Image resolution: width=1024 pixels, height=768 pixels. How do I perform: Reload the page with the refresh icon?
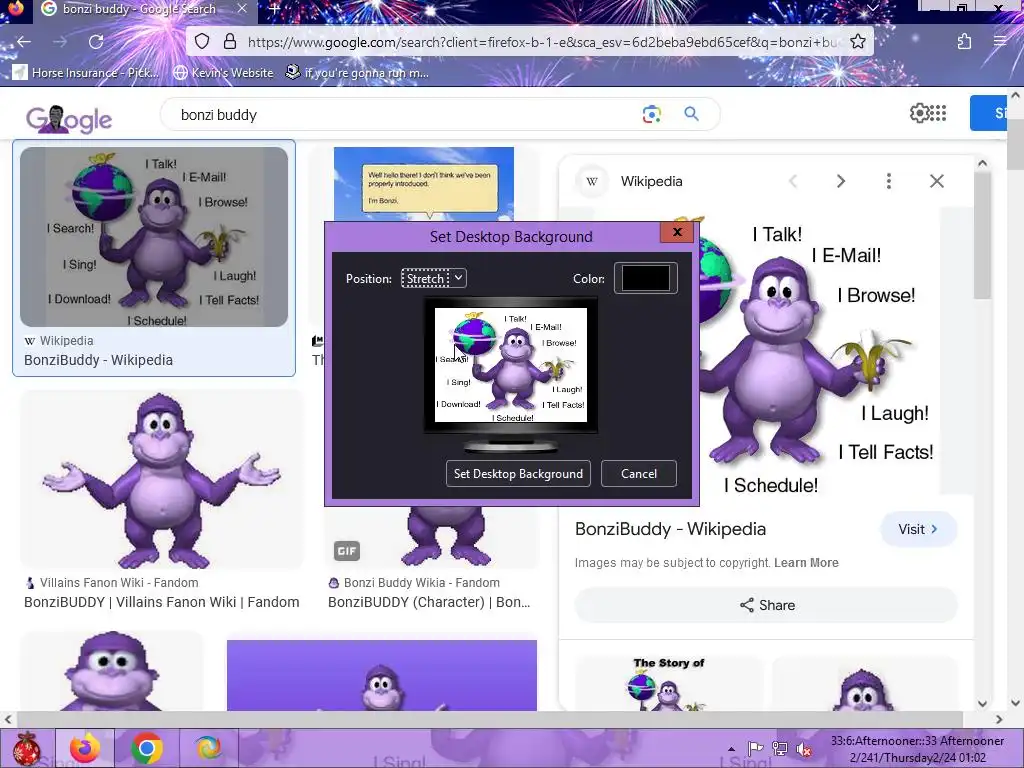96,42
